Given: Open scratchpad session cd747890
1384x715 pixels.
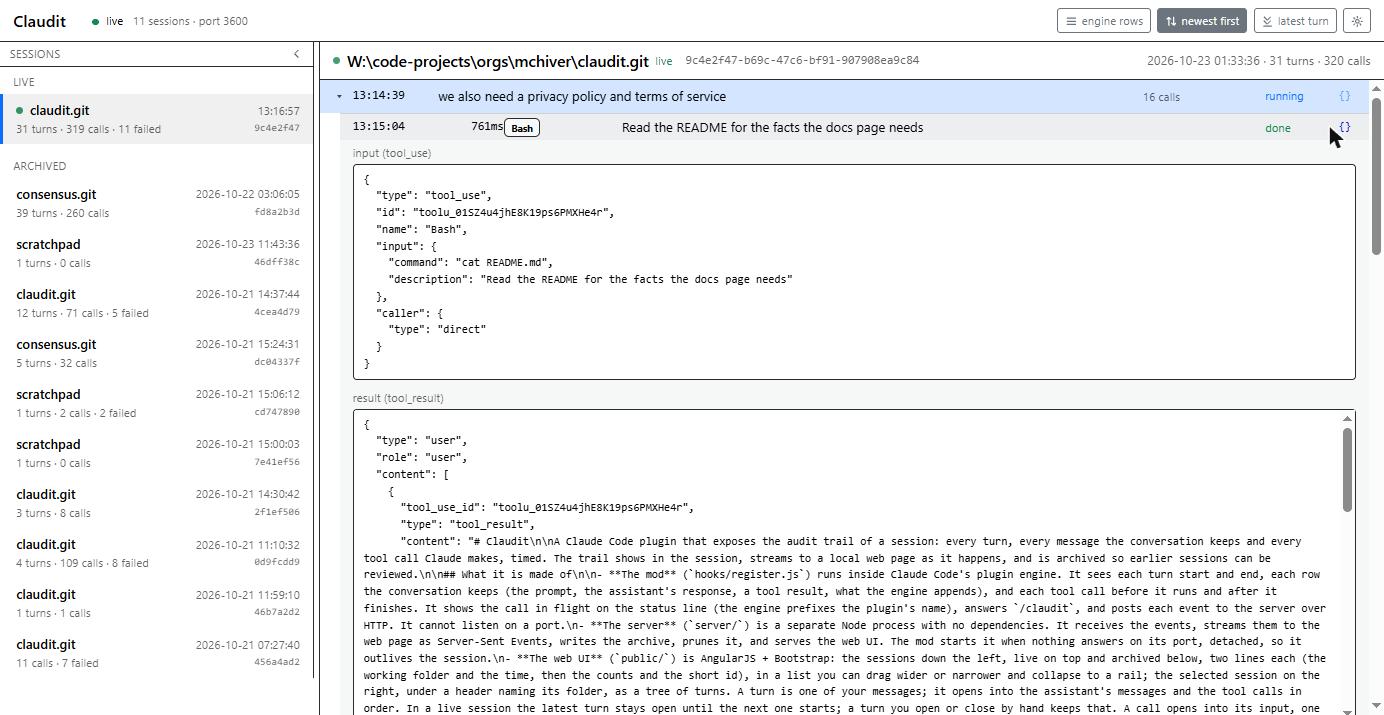Looking at the screenshot, I should coord(157,403).
